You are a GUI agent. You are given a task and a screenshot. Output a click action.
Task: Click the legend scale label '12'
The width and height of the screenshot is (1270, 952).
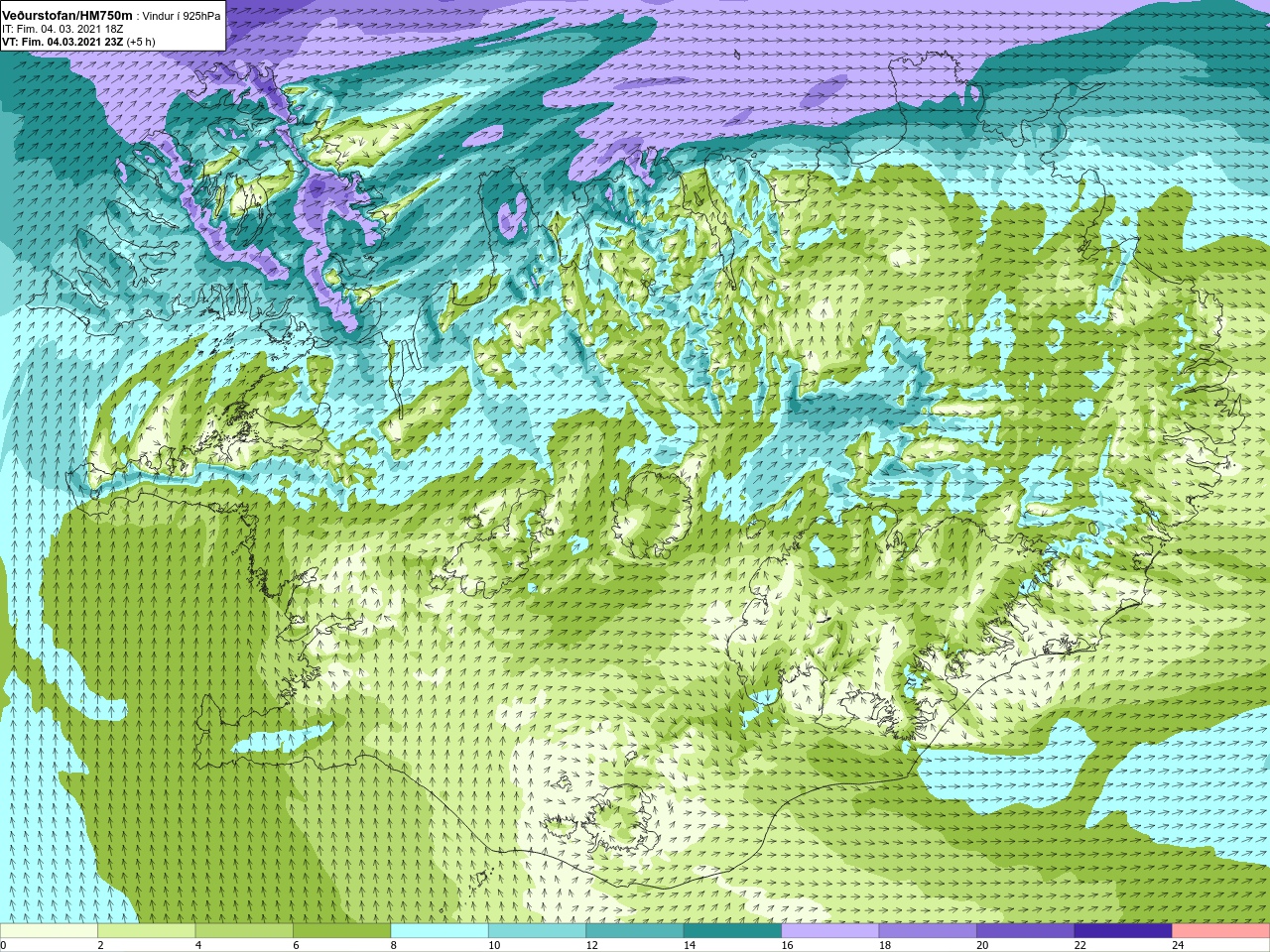(x=591, y=945)
